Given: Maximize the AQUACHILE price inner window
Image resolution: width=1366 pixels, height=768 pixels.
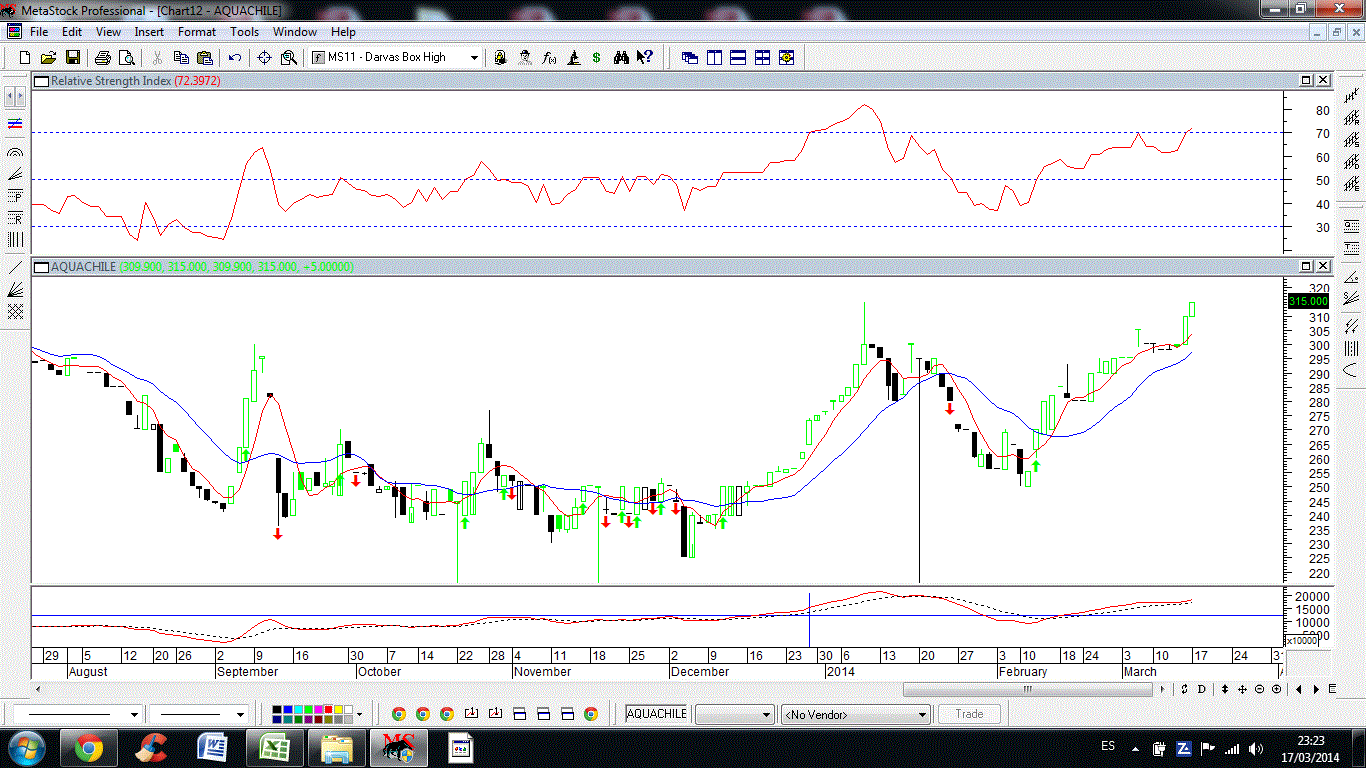Looking at the screenshot, I should pos(1306,266).
